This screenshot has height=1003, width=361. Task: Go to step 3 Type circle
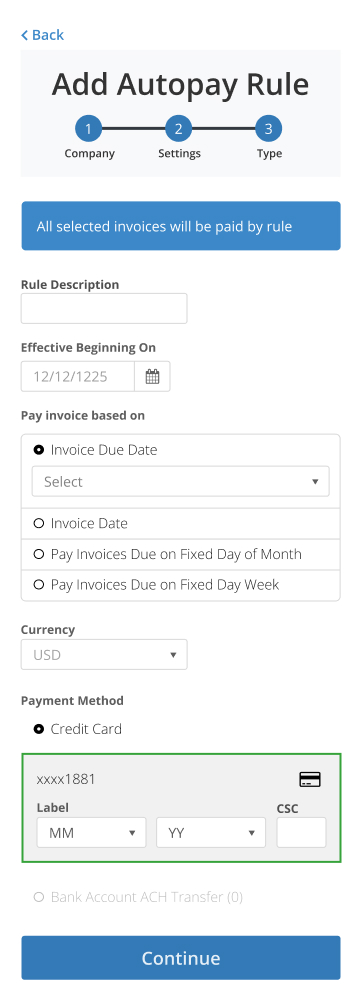[x=269, y=129]
